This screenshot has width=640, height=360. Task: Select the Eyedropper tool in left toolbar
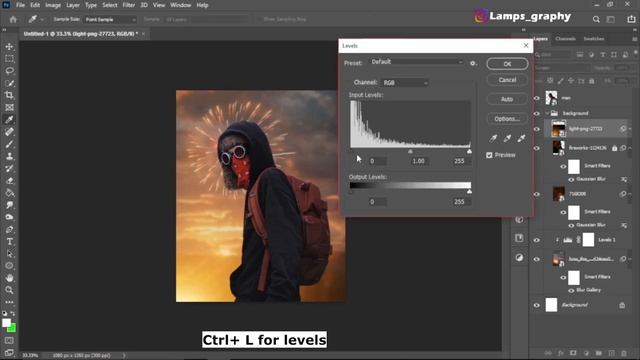9,120
